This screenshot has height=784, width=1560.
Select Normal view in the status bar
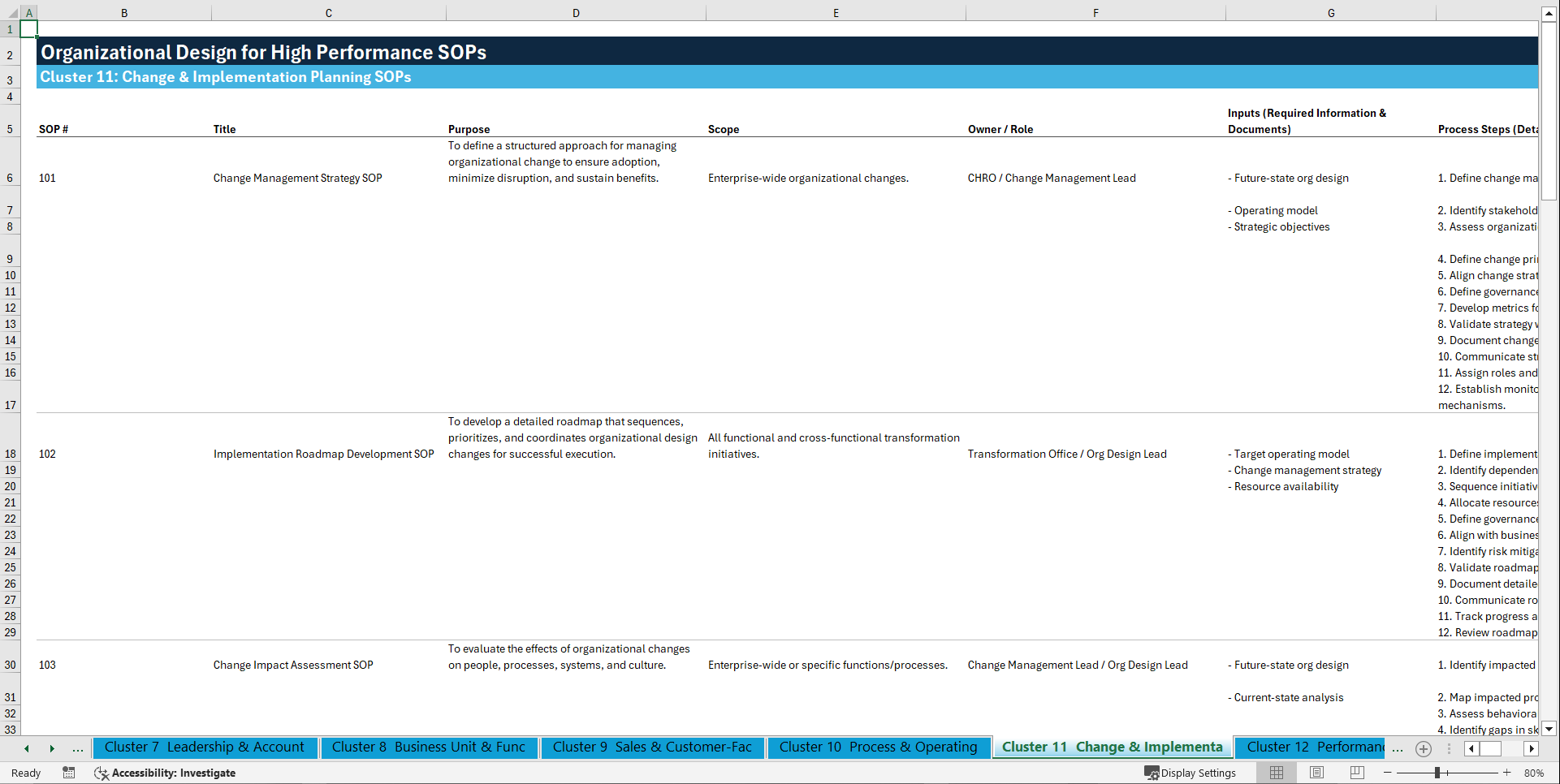pyautogui.click(x=1276, y=773)
